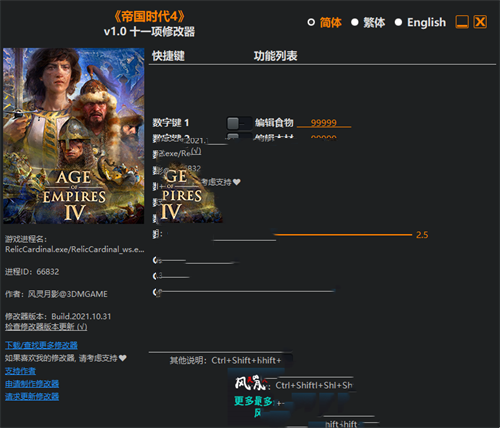Click the 修改器版本: Build.2021.10.31 text
The height and width of the screenshot is (428, 500).
[58, 316]
